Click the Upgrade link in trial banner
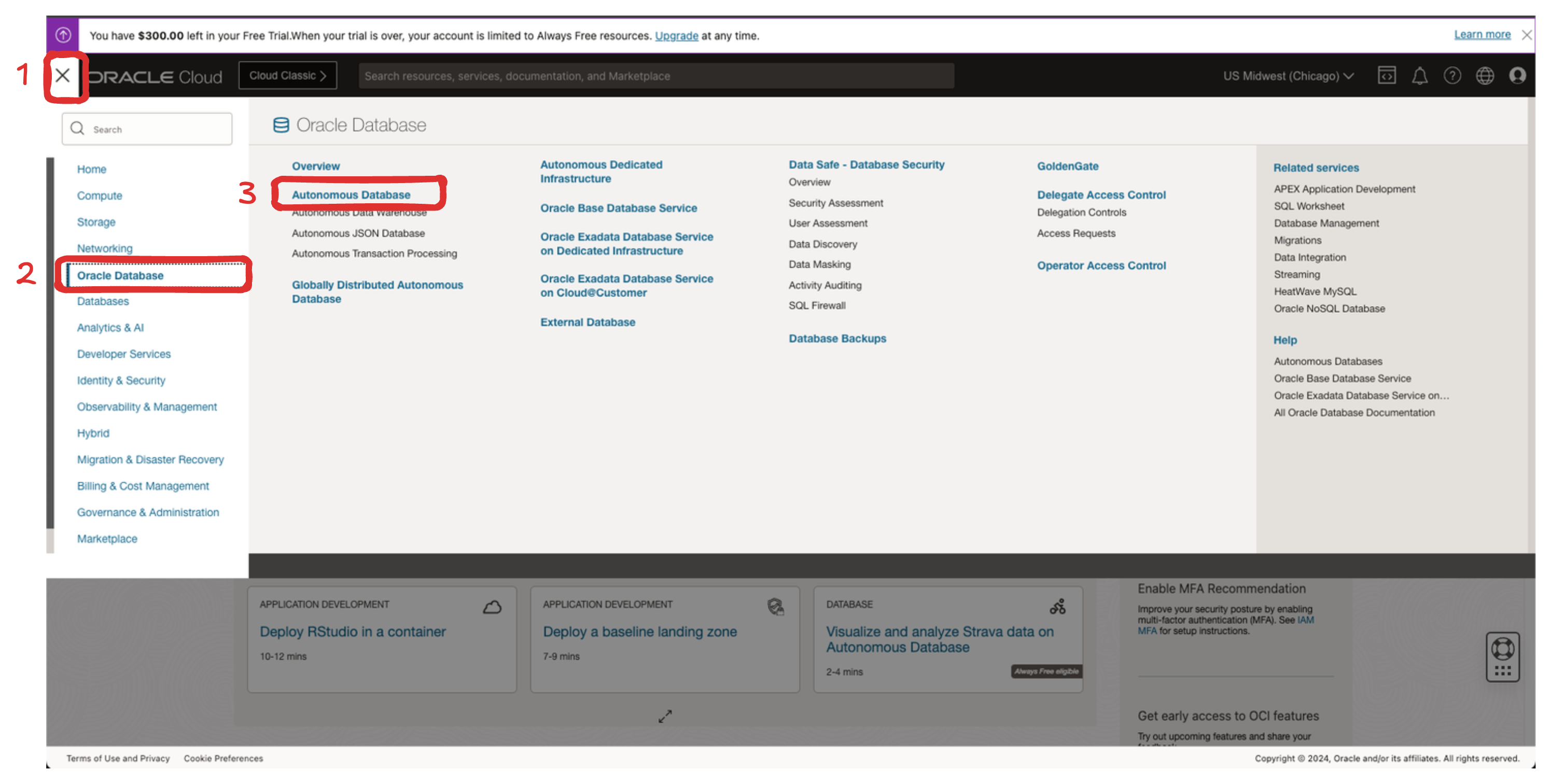The image size is (1551, 784). pyautogui.click(x=676, y=36)
